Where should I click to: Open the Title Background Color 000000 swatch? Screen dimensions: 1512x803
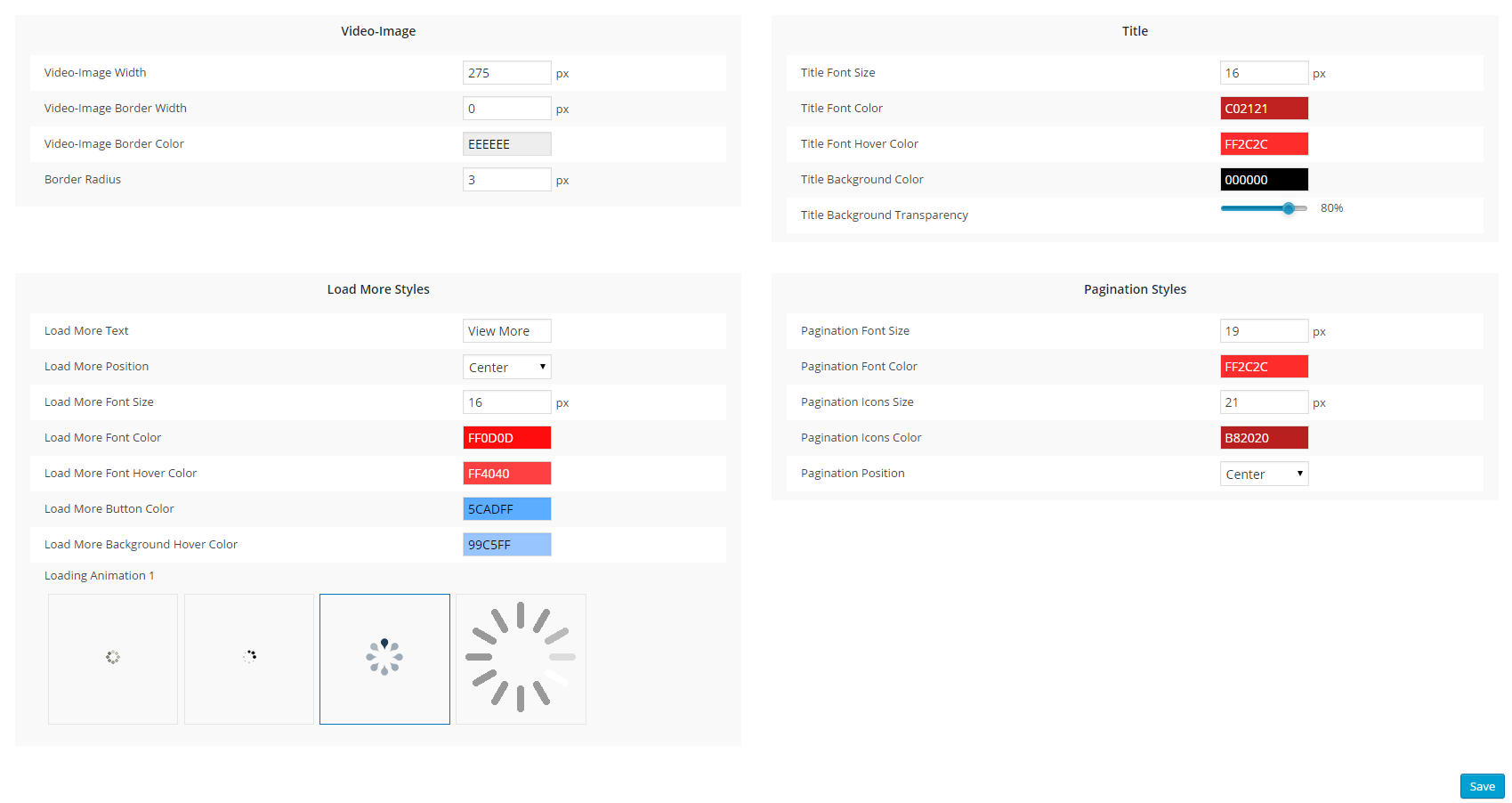(1264, 180)
